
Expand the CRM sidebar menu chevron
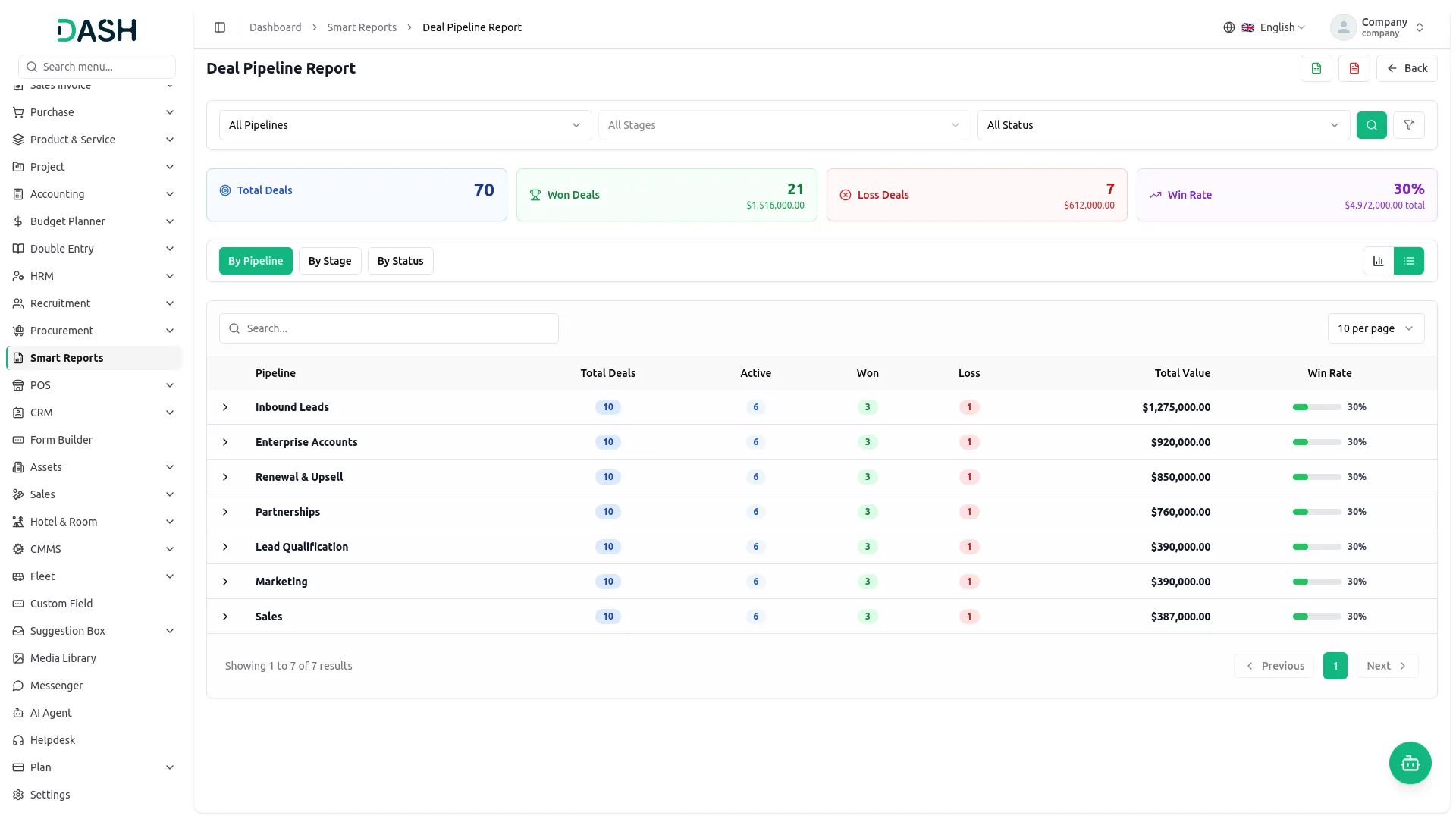(170, 413)
